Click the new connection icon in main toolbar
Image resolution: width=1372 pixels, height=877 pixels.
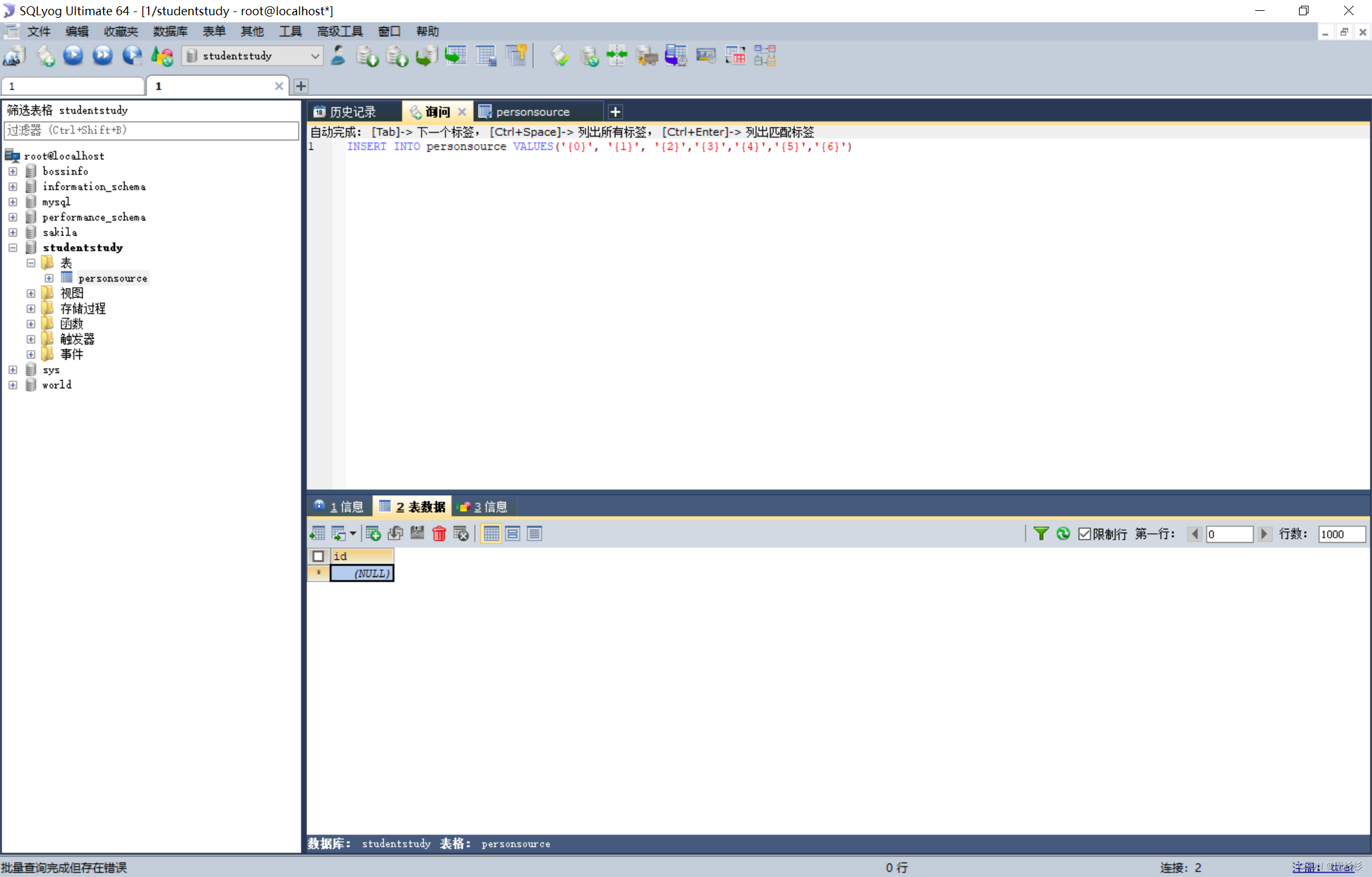point(14,56)
